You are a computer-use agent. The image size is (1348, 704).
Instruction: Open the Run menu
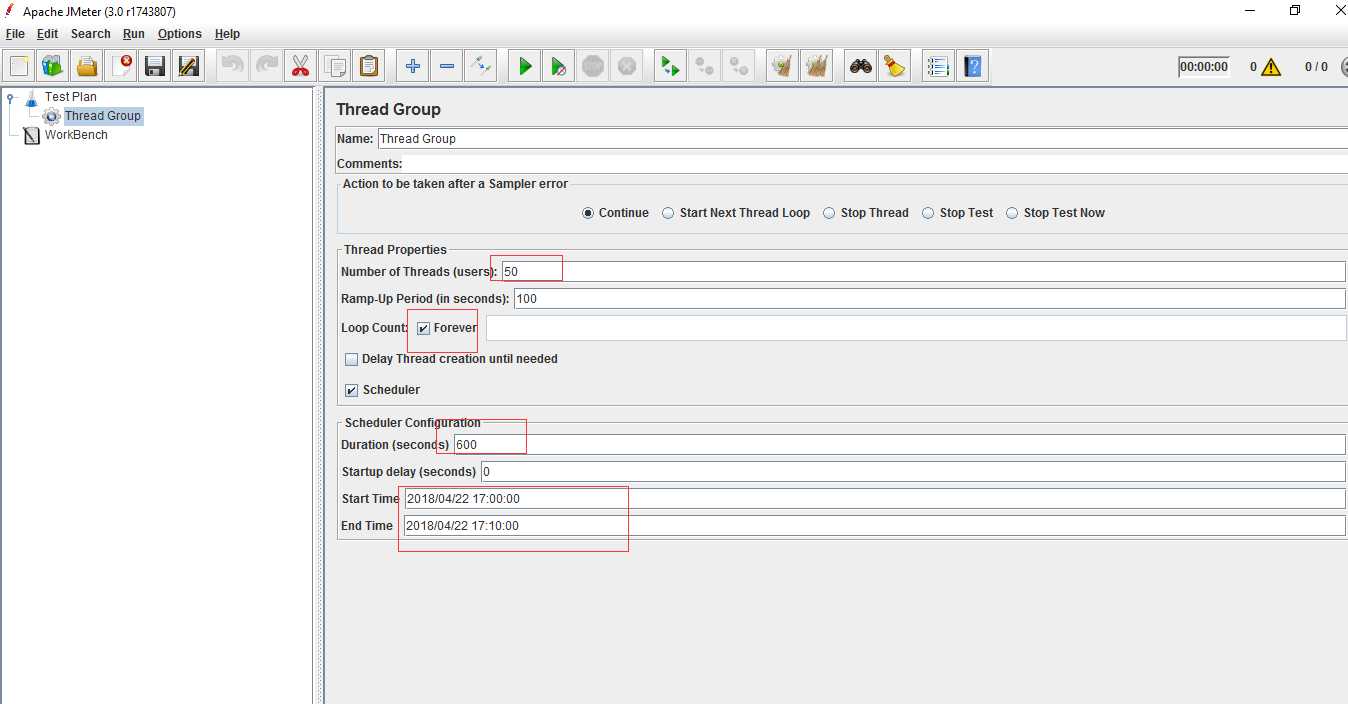(x=134, y=34)
